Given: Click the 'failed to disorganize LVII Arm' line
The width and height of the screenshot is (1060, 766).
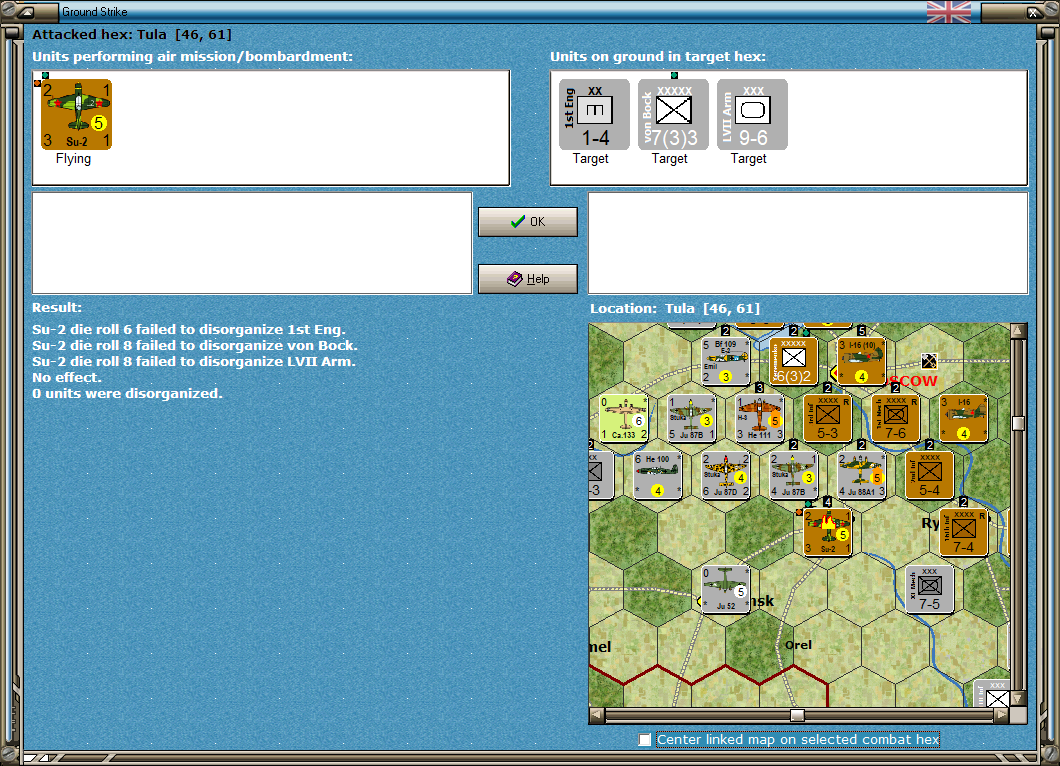Looking at the screenshot, I should coord(193,362).
